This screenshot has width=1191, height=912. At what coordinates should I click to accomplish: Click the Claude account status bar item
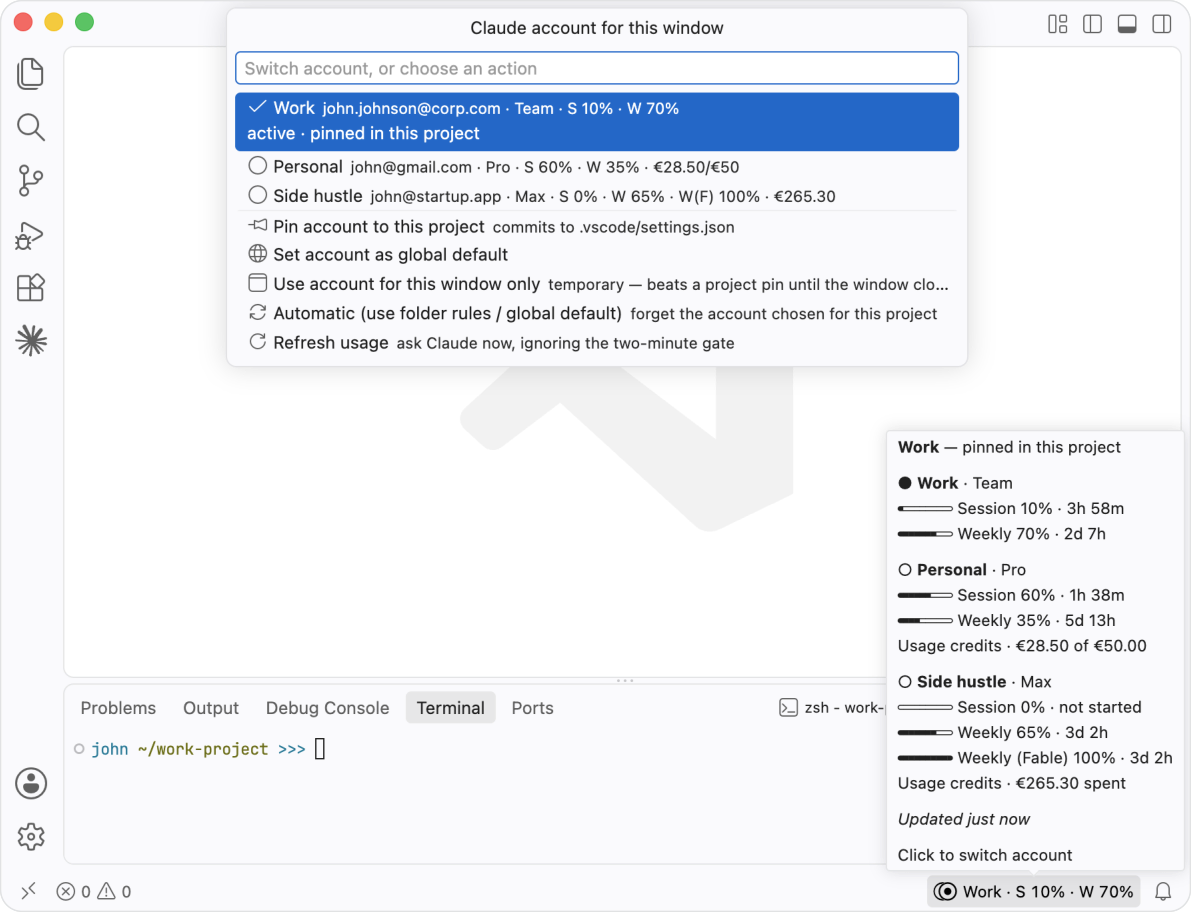[x=1034, y=891]
